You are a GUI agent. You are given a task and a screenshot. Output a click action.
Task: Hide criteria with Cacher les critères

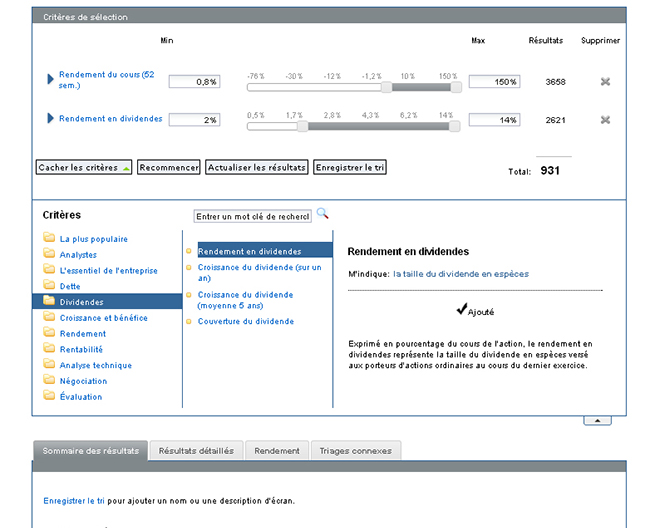[x=84, y=167]
